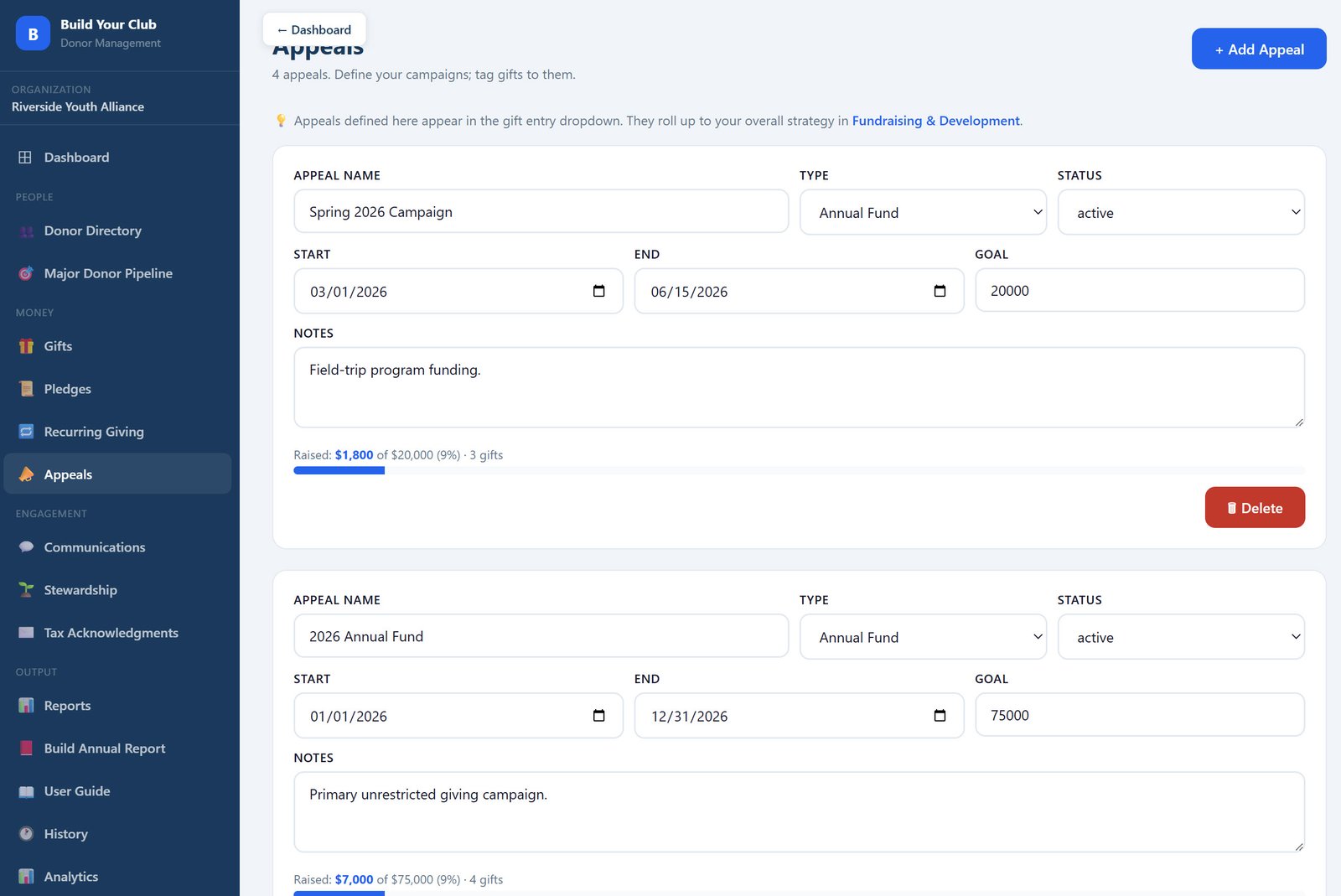This screenshot has height=896, width=1341.
Task: Select Appeals in the sidebar
Action: [x=117, y=474]
